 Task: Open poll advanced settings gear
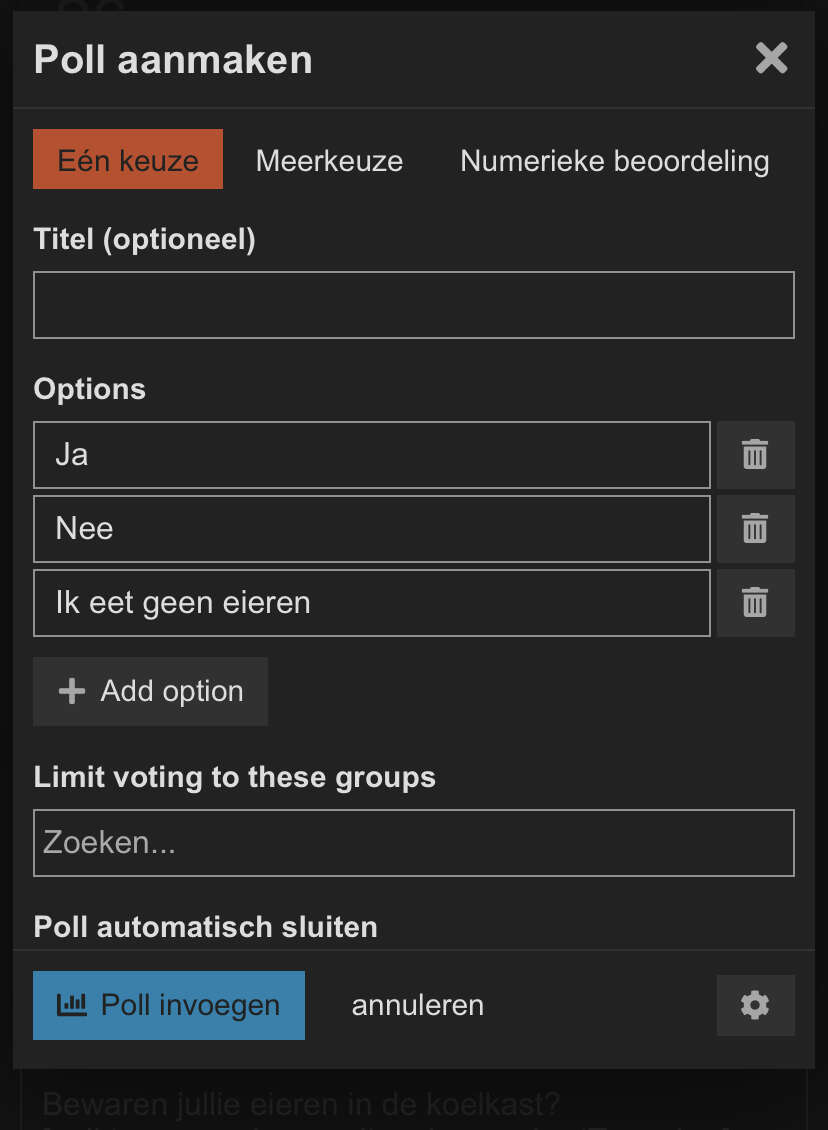click(x=755, y=1005)
